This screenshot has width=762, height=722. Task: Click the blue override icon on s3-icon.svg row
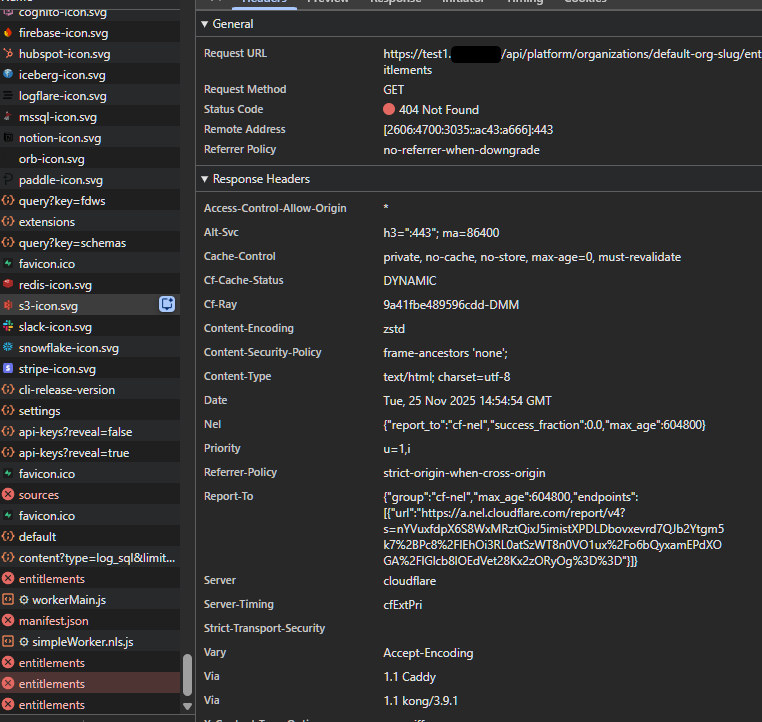point(167,304)
